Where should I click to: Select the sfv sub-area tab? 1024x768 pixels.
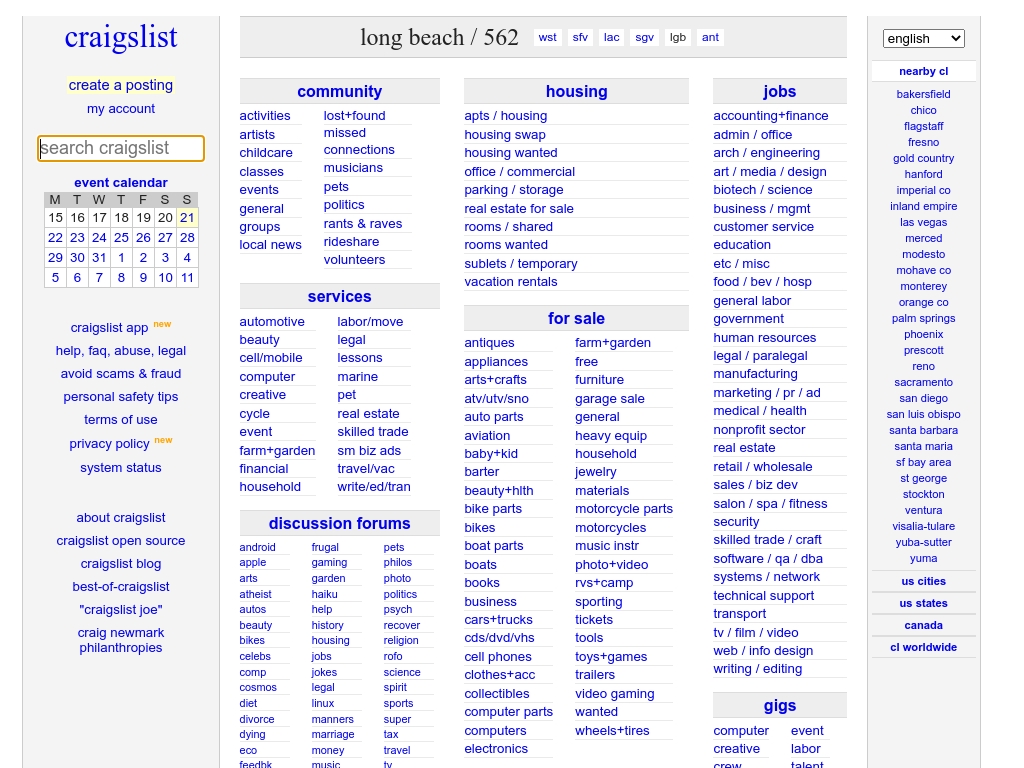[580, 37]
